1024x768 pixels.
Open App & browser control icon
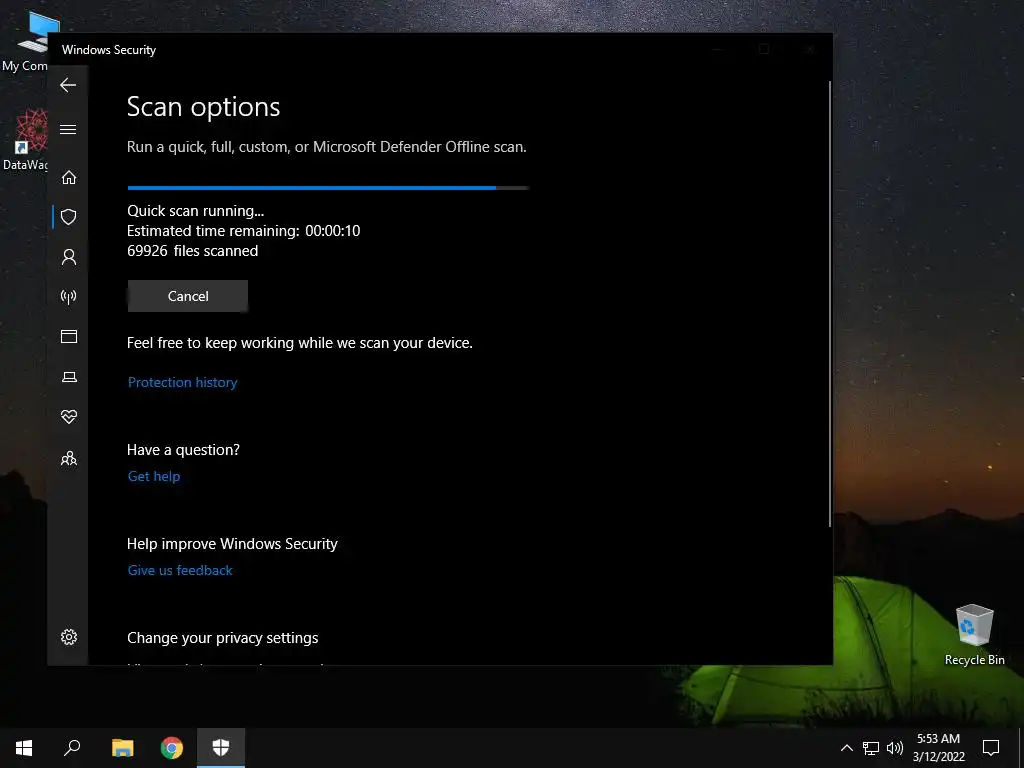69,336
